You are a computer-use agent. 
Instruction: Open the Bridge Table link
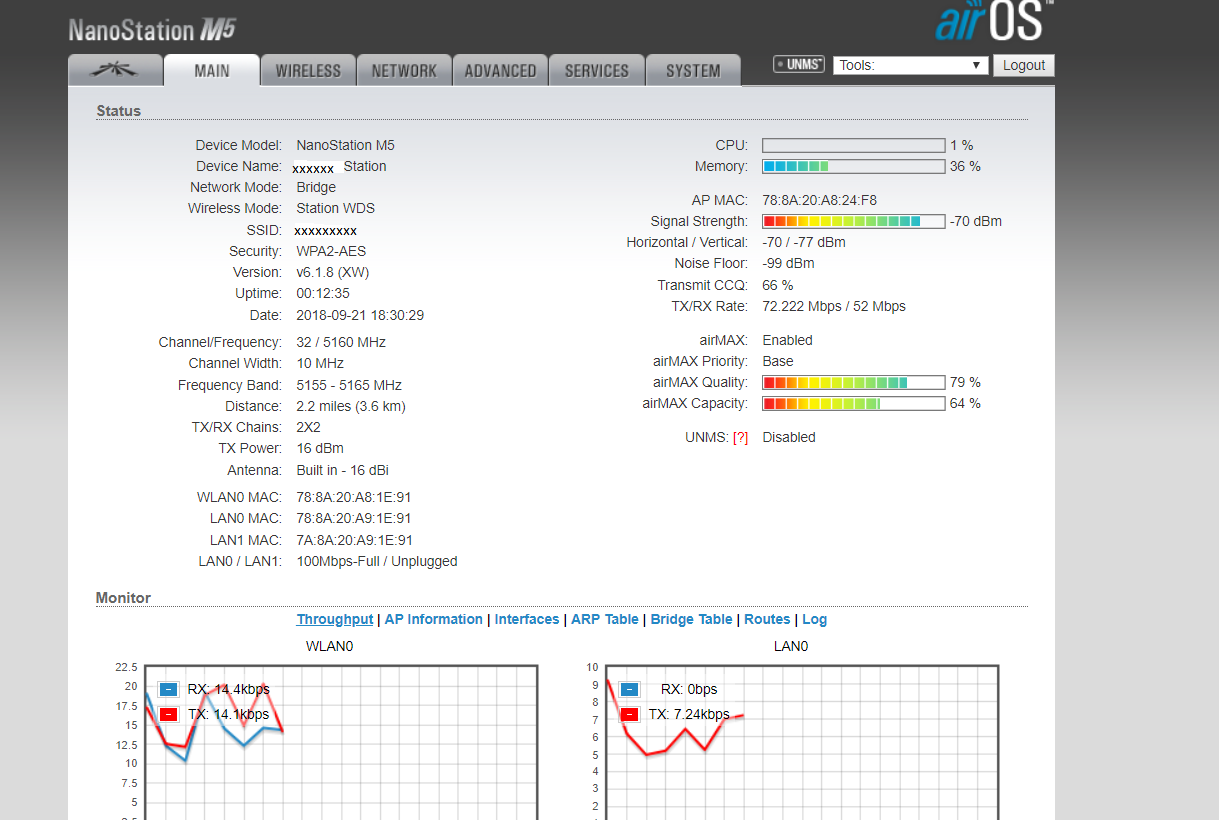(x=691, y=619)
